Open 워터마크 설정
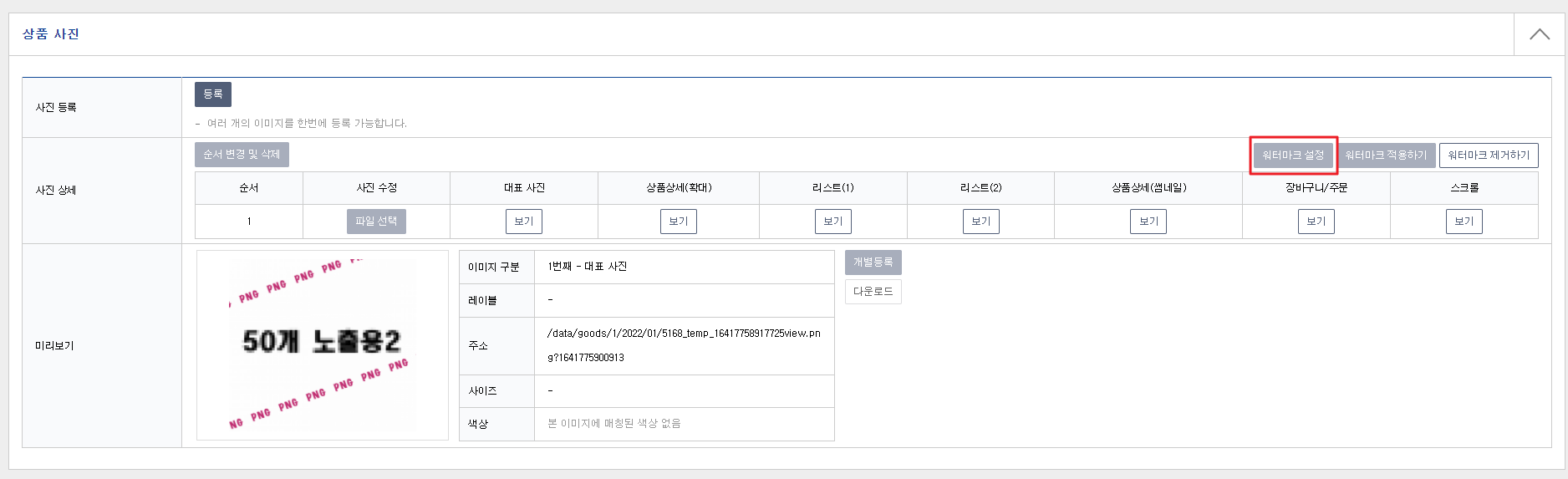 [1293, 155]
